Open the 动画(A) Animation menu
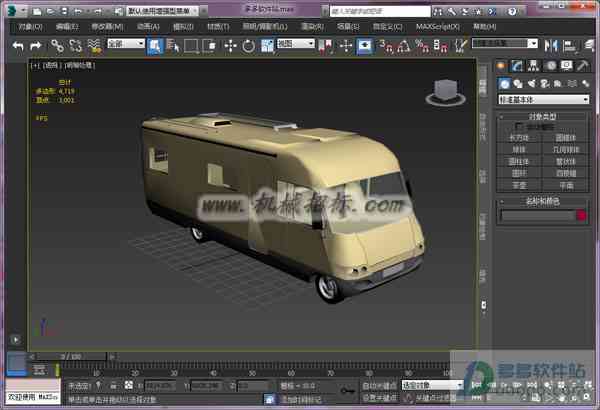Image resolution: width=600 pixels, height=410 pixels. click(x=148, y=27)
